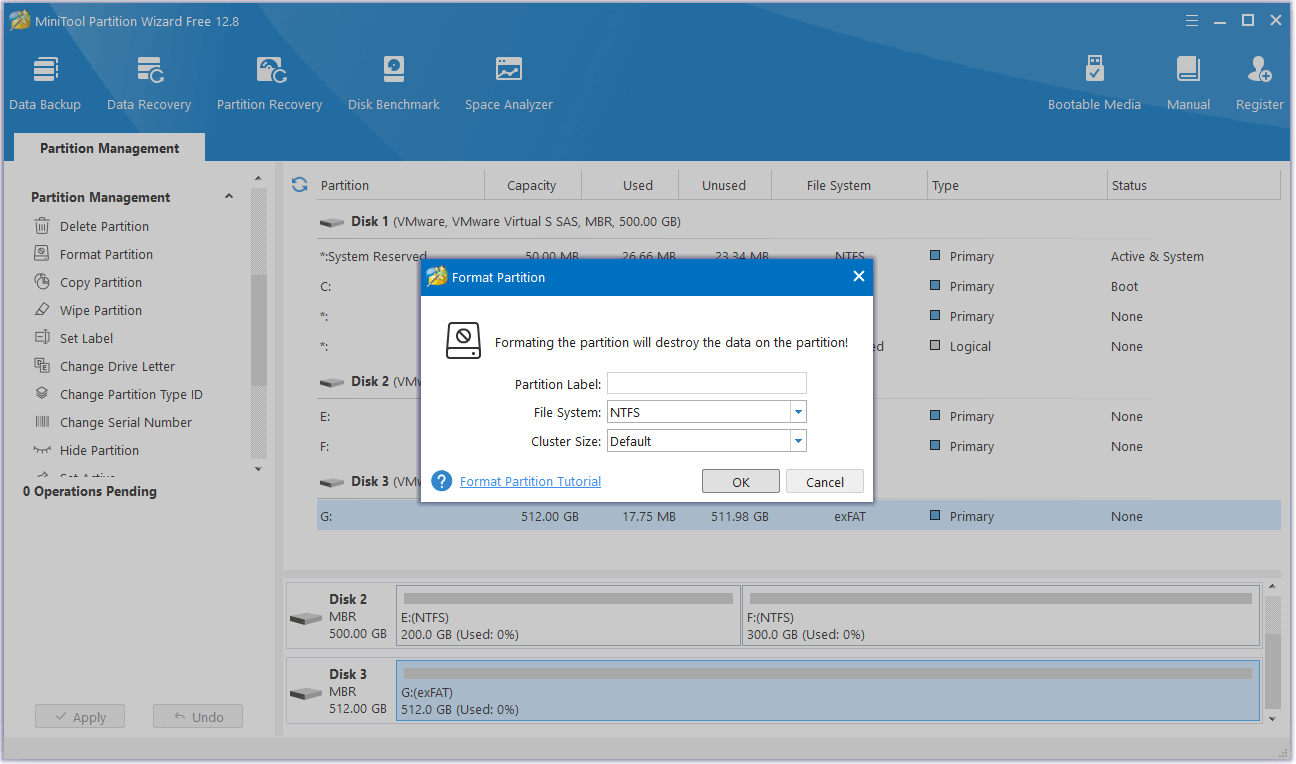
Task: Select Set Label in sidebar
Action: [86, 338]
